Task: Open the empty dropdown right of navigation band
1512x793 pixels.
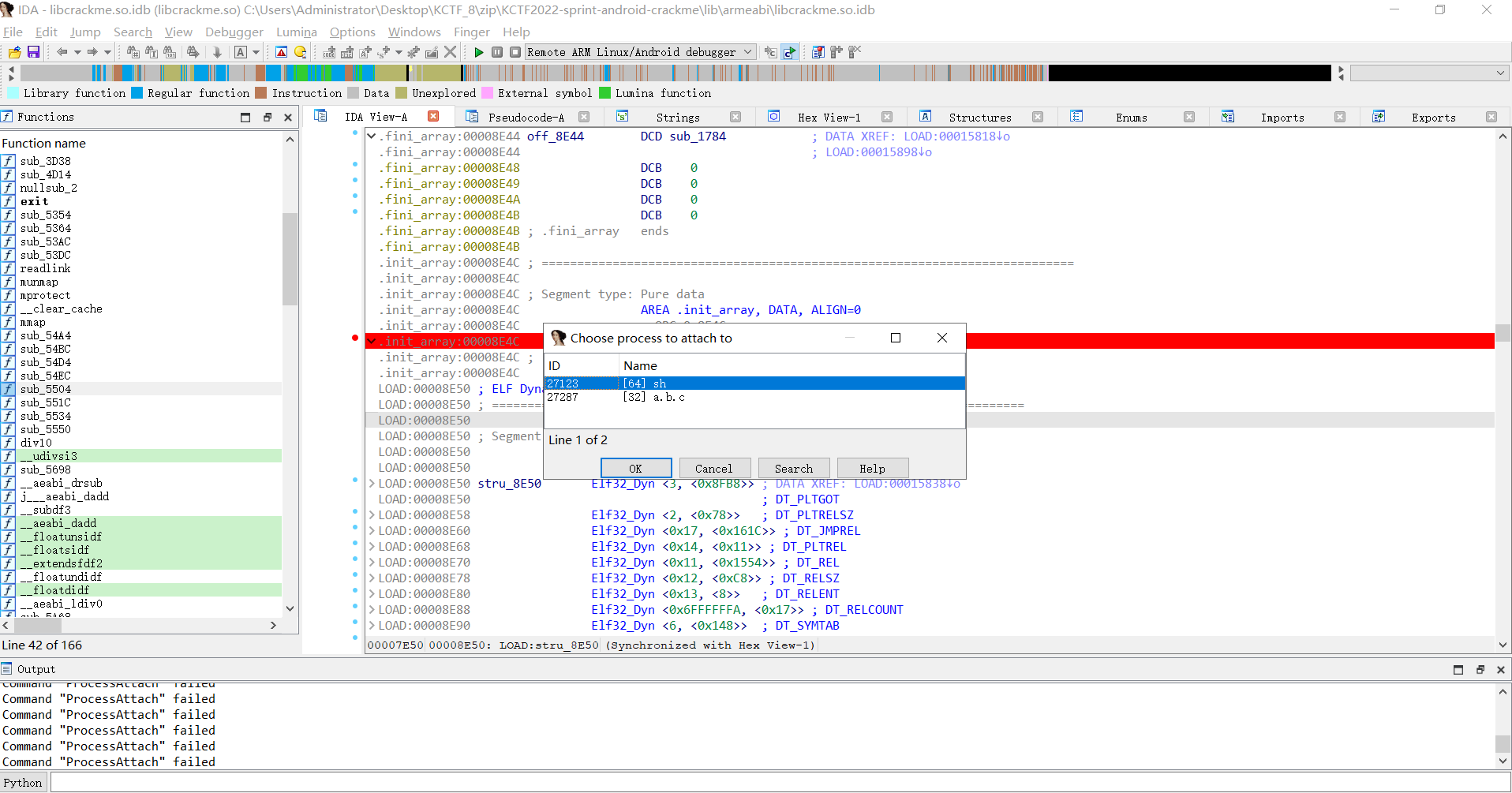Action: click(x=1429, y=73)
